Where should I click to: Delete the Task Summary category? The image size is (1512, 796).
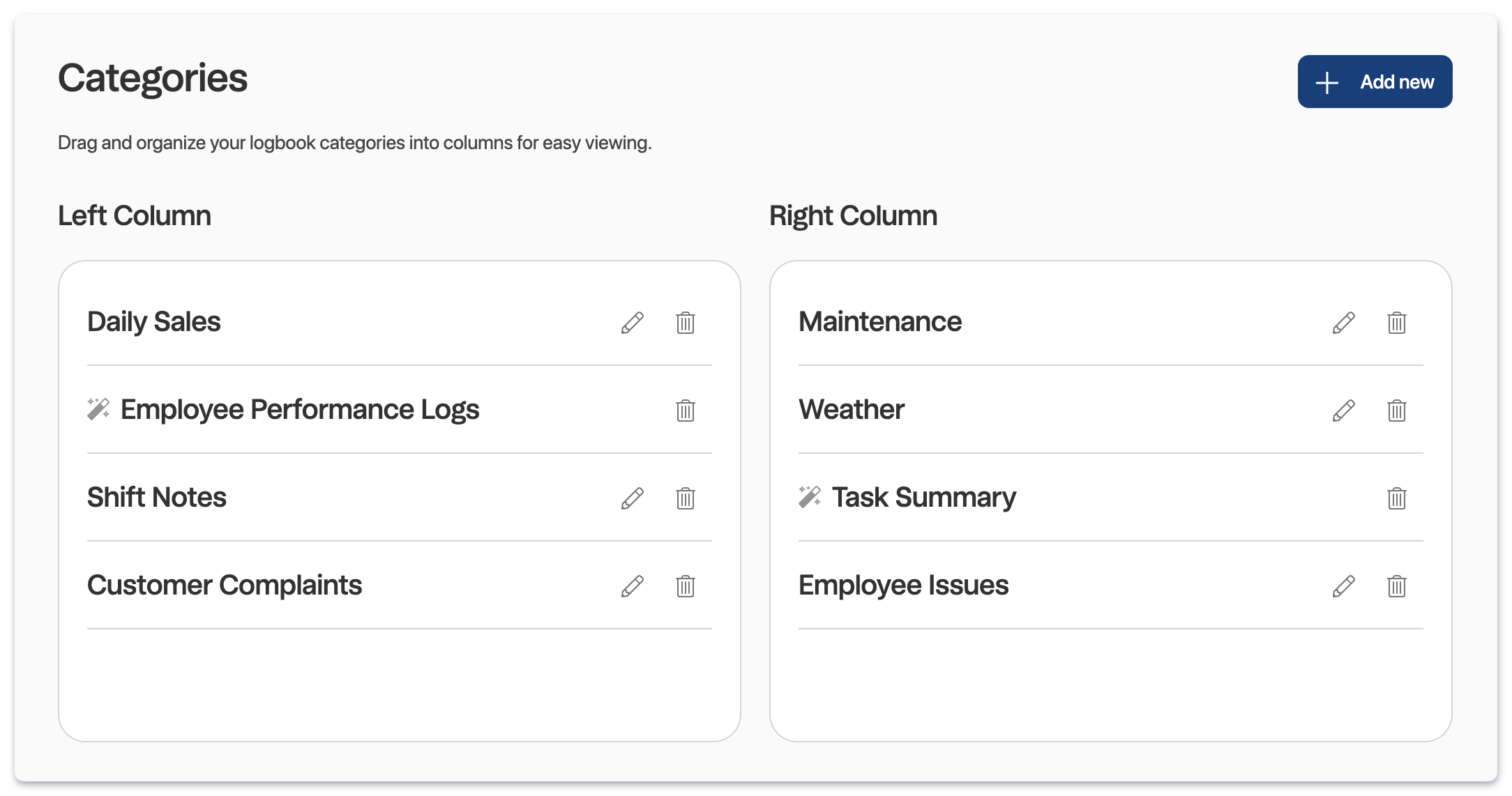1397,498
